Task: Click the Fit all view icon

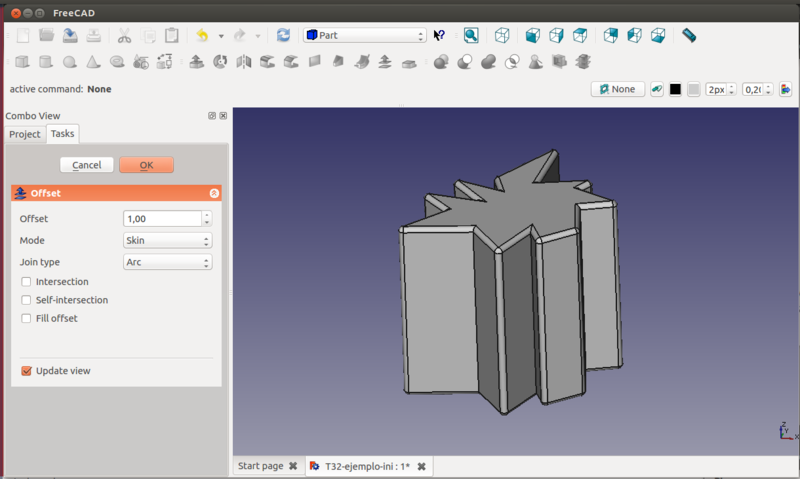Action: 471,35
